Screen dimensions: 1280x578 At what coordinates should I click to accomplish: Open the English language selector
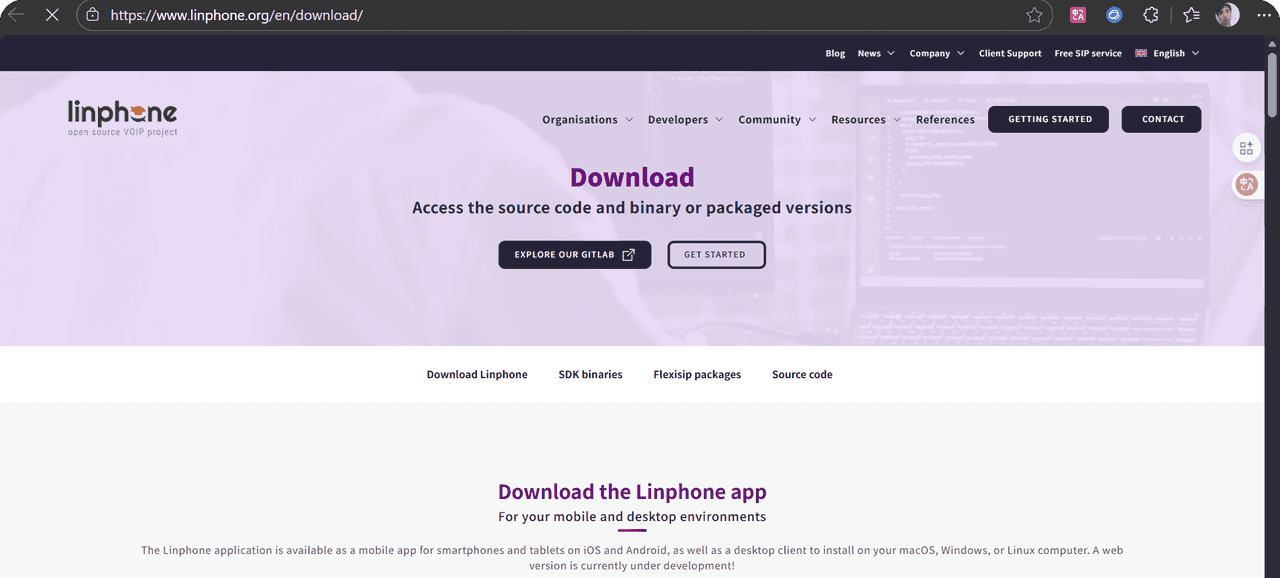(x=1167, y=54)
